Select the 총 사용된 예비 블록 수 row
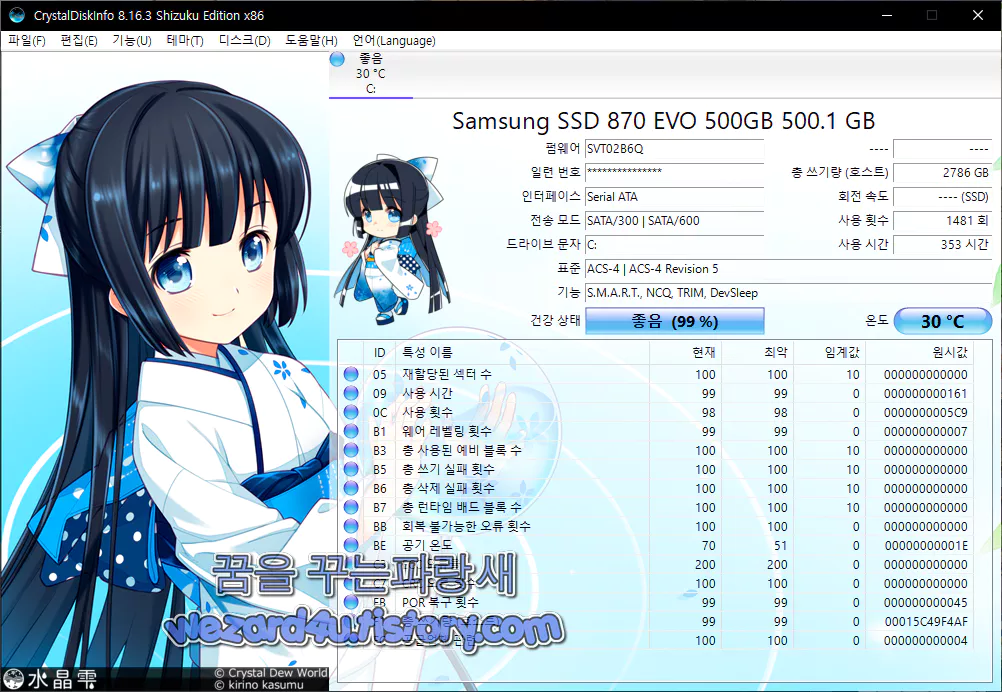Screen dimensions: 1002x692 657,450
